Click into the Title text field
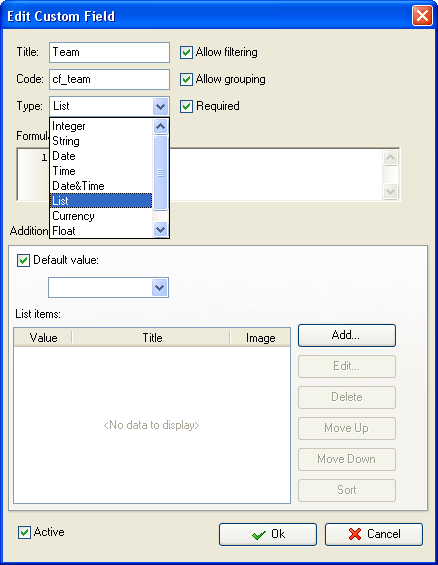This screenshot has height=565, width=438. point(110,52)
